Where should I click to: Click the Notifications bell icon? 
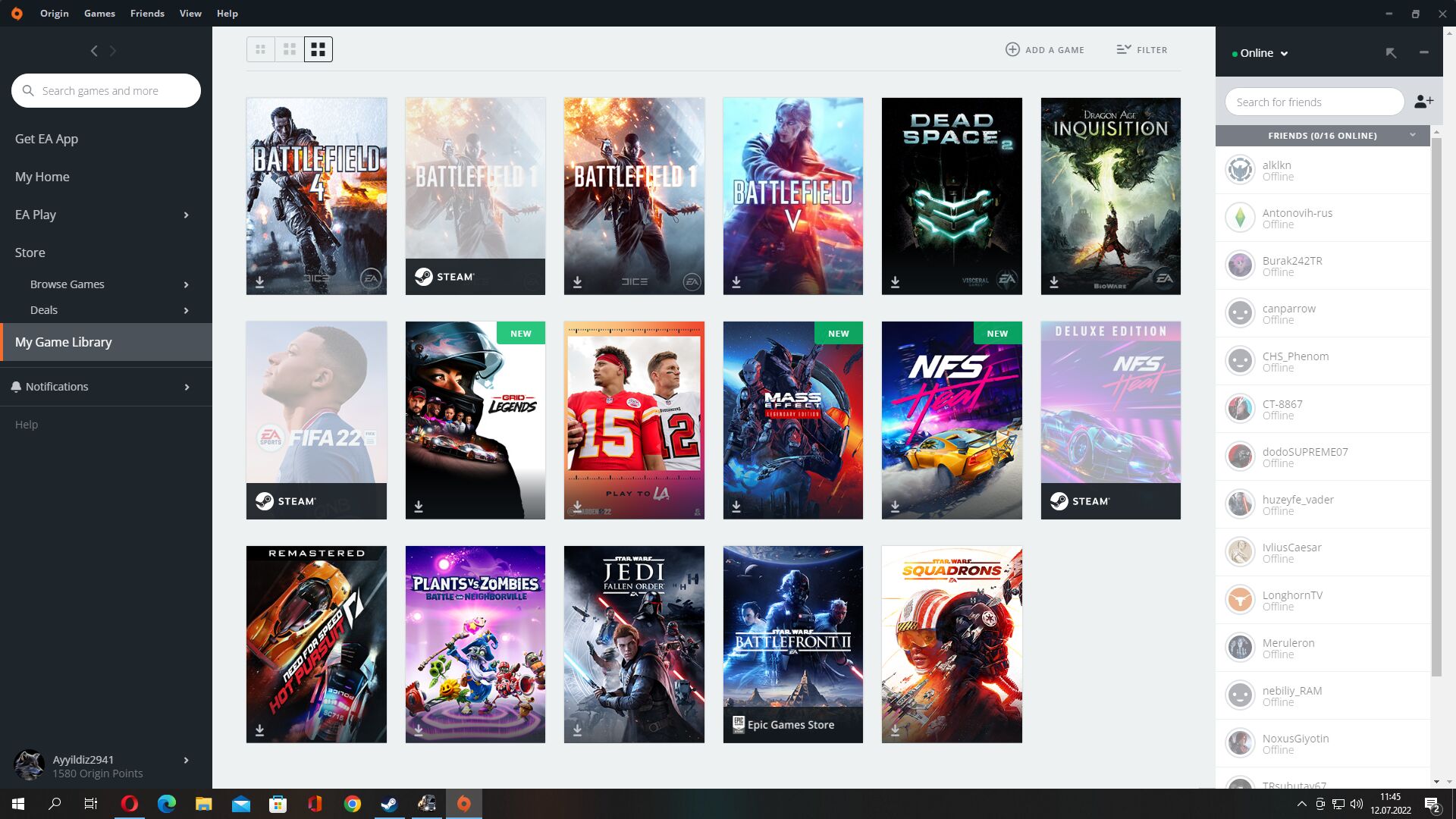(x=16, y=387)
